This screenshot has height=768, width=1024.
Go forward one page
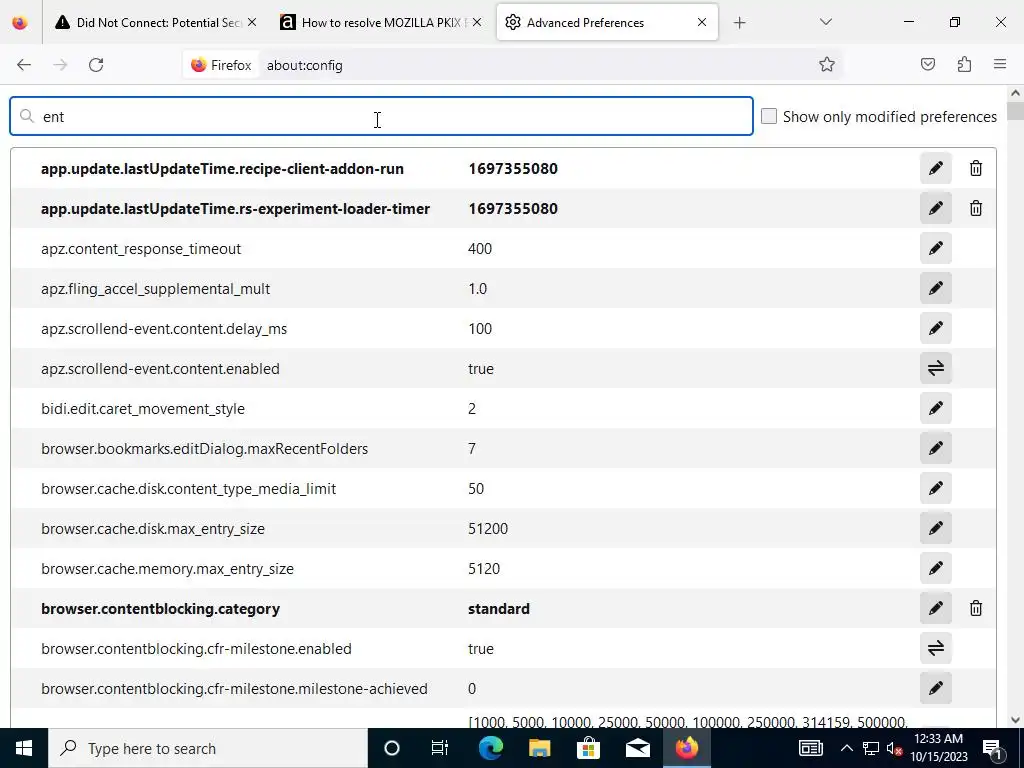(60, 65)
